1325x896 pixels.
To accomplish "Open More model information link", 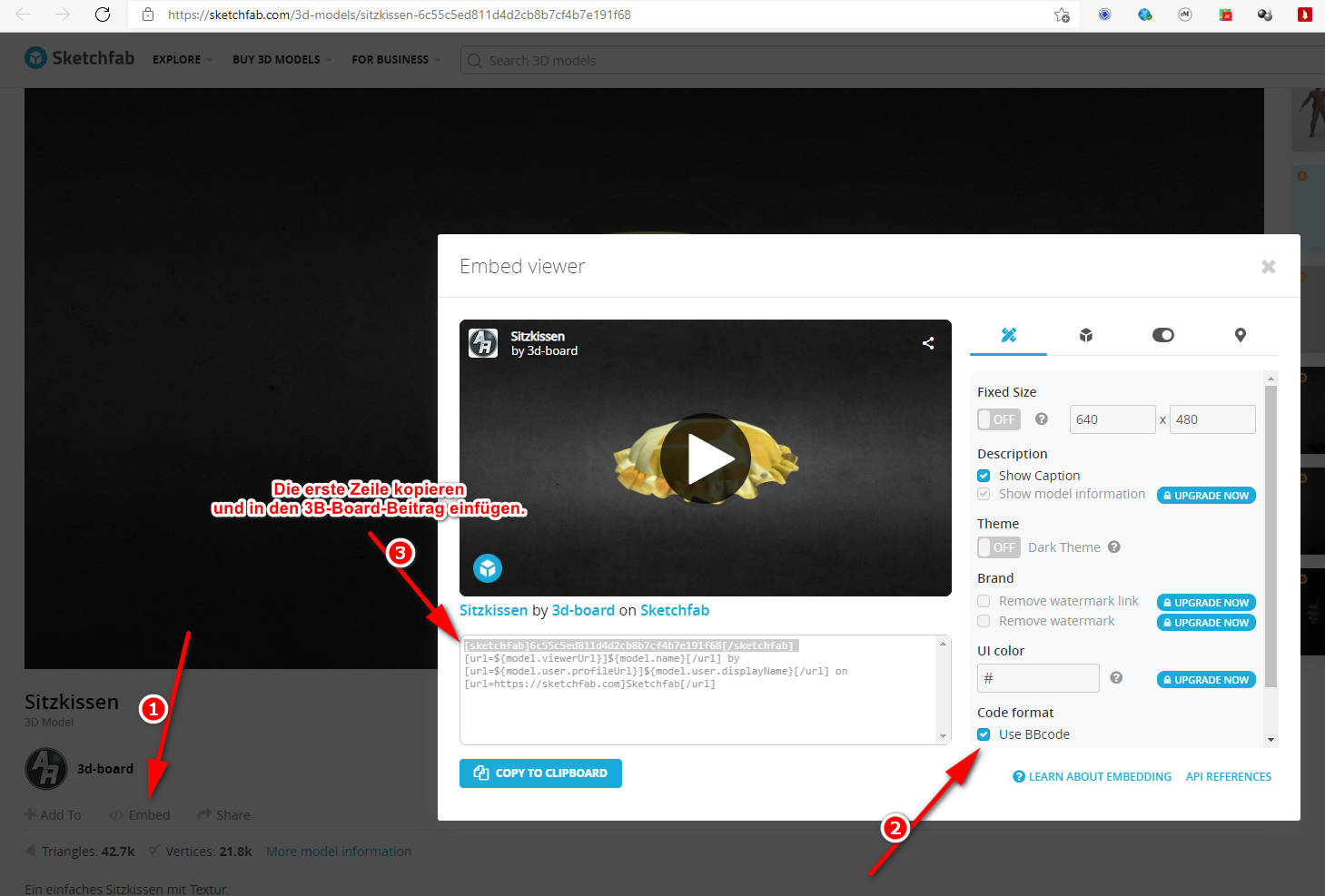I will tap(339, 852).
